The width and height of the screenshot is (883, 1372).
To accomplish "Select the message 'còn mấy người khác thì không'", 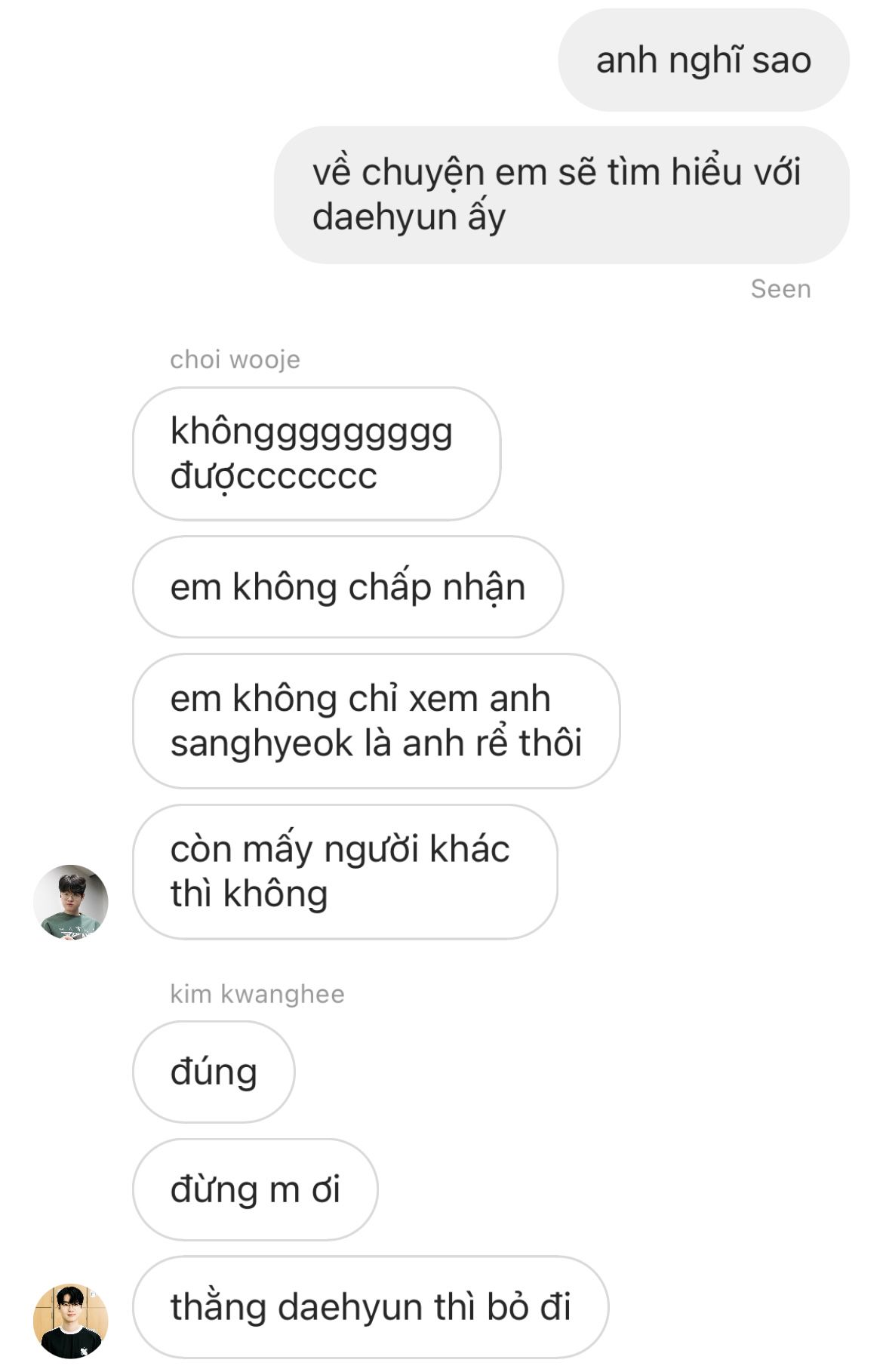I will click(x=345, y=872).
